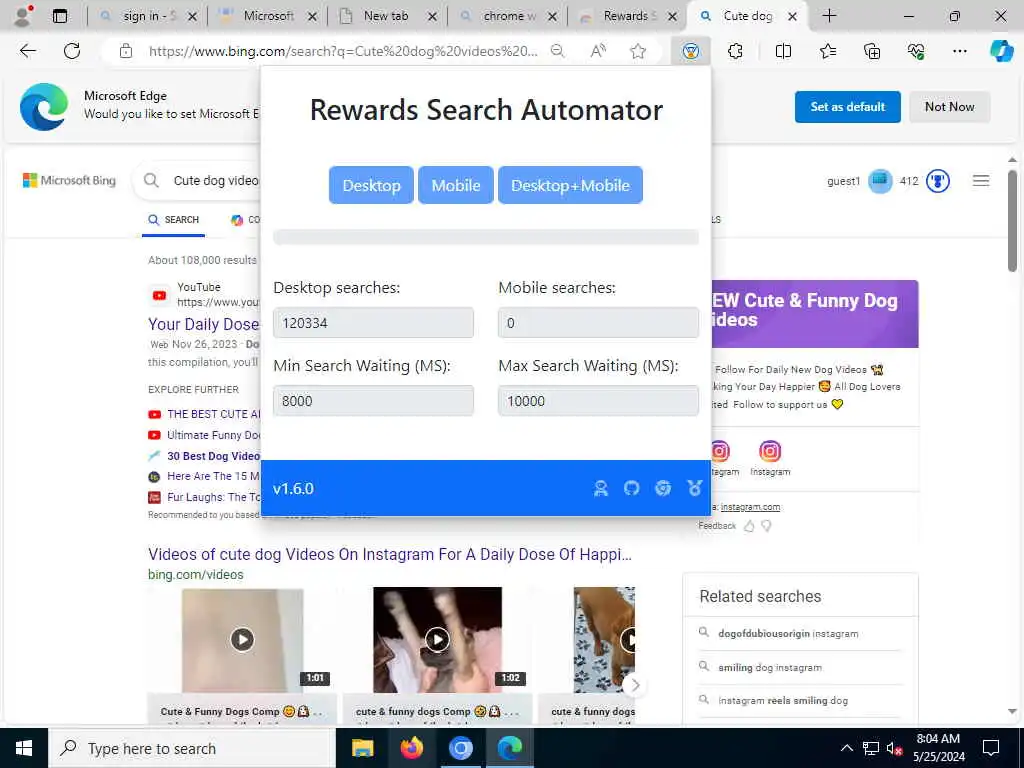Click the automator progress bar

(x=486, y=236)
